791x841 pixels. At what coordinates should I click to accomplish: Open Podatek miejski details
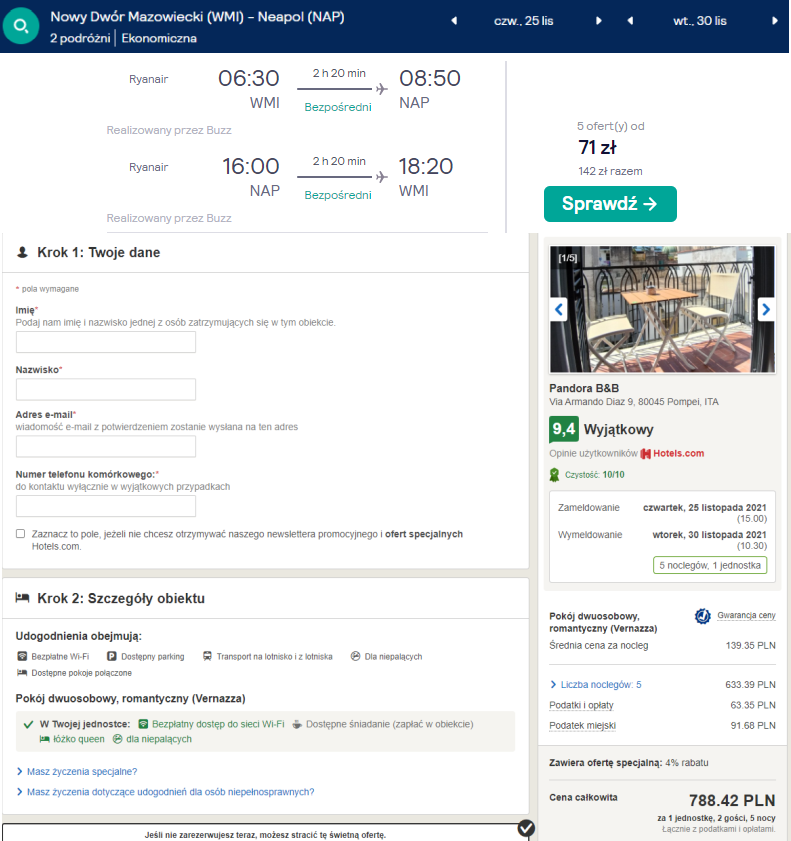(582, 726)
